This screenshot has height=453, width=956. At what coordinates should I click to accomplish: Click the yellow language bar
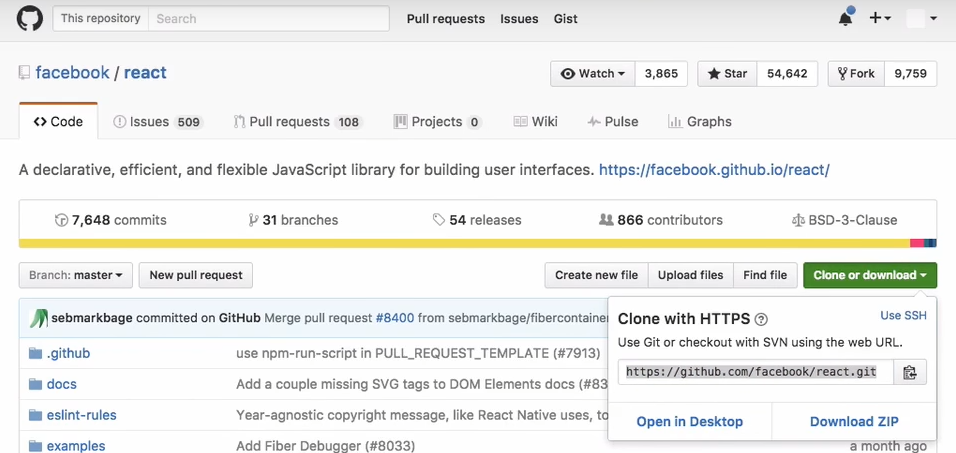[x=460, y=243]
